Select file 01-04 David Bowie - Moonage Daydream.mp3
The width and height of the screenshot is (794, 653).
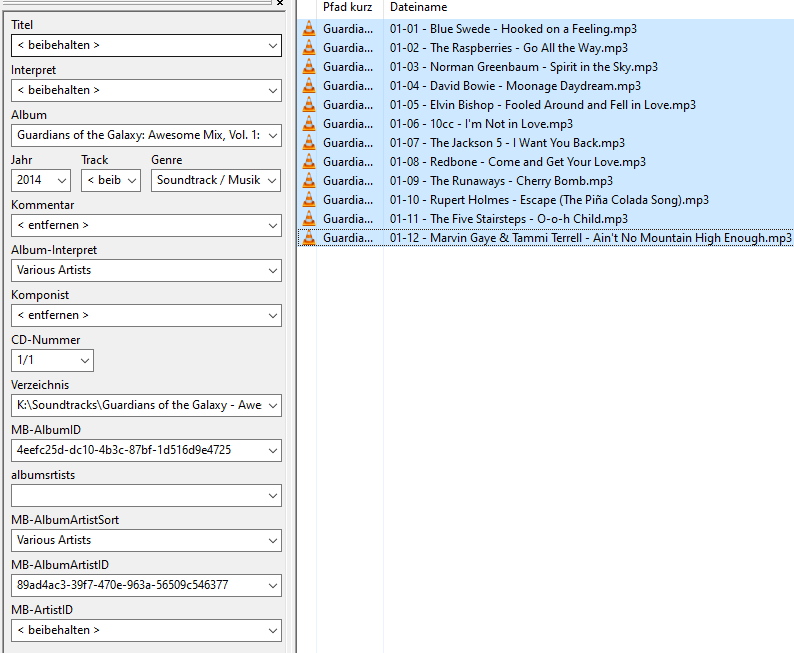pos(515,86)
